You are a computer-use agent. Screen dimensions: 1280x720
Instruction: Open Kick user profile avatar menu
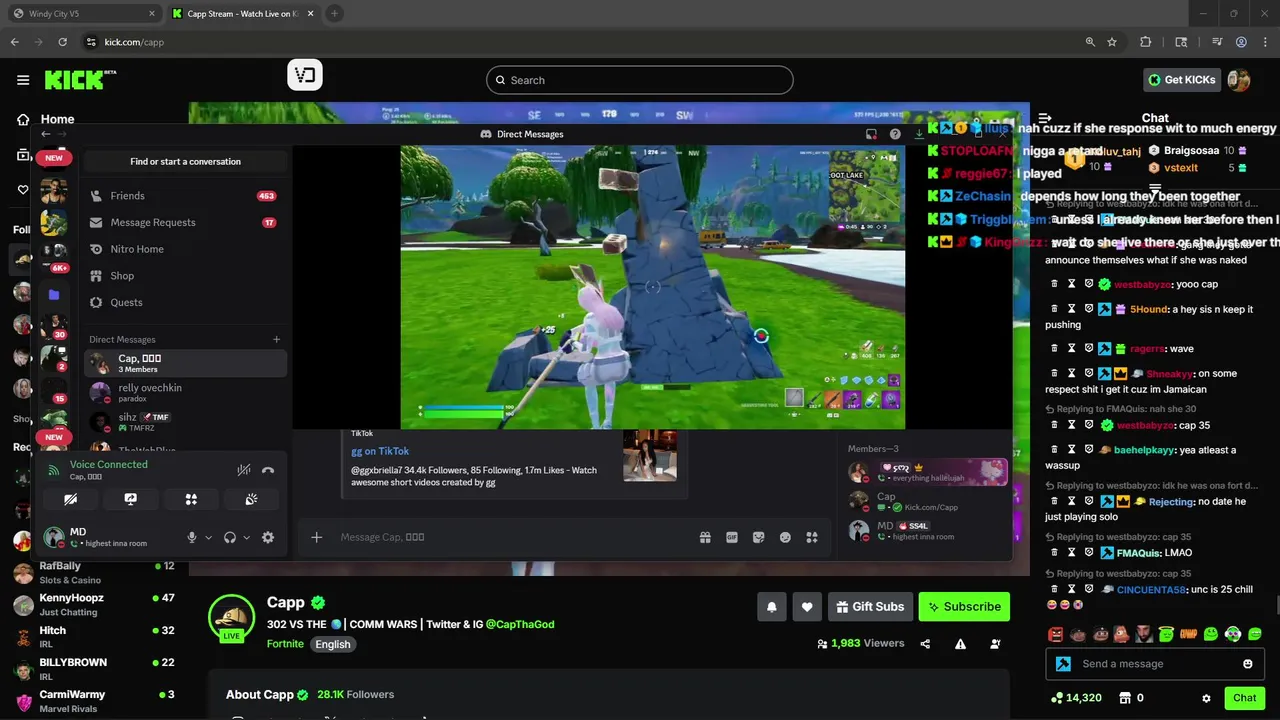pos(1239,80)
